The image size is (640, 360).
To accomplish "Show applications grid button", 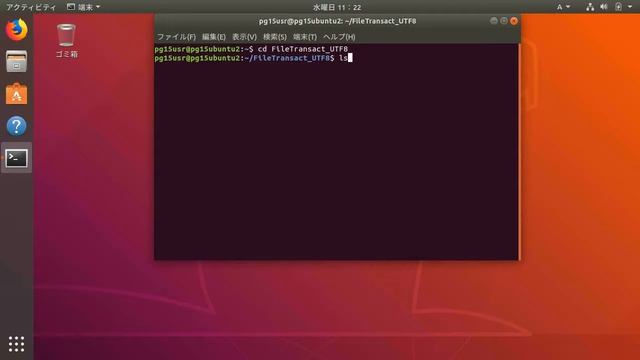I will [16, 344].
